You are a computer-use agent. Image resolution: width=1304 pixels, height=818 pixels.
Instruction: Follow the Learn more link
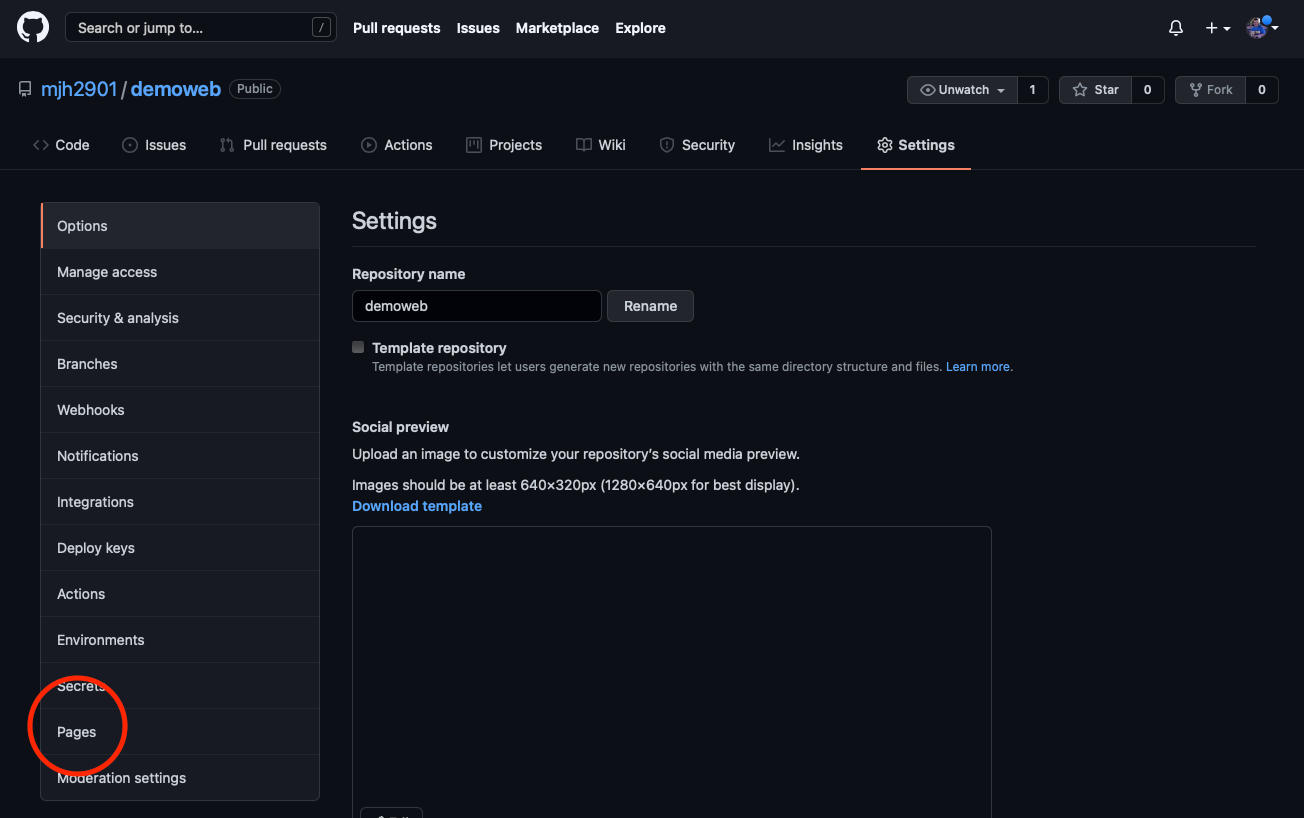click(978, 367)
